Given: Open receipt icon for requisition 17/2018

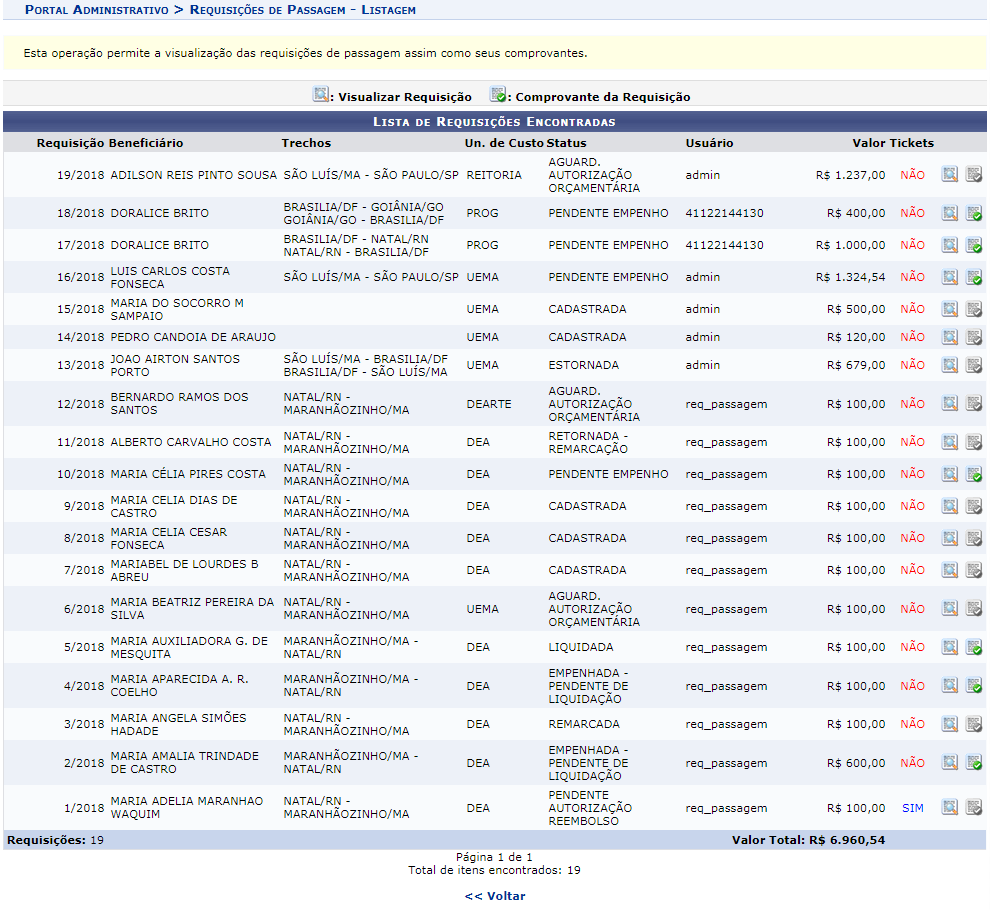Looking at the screenshot, I should coord(973,245).
